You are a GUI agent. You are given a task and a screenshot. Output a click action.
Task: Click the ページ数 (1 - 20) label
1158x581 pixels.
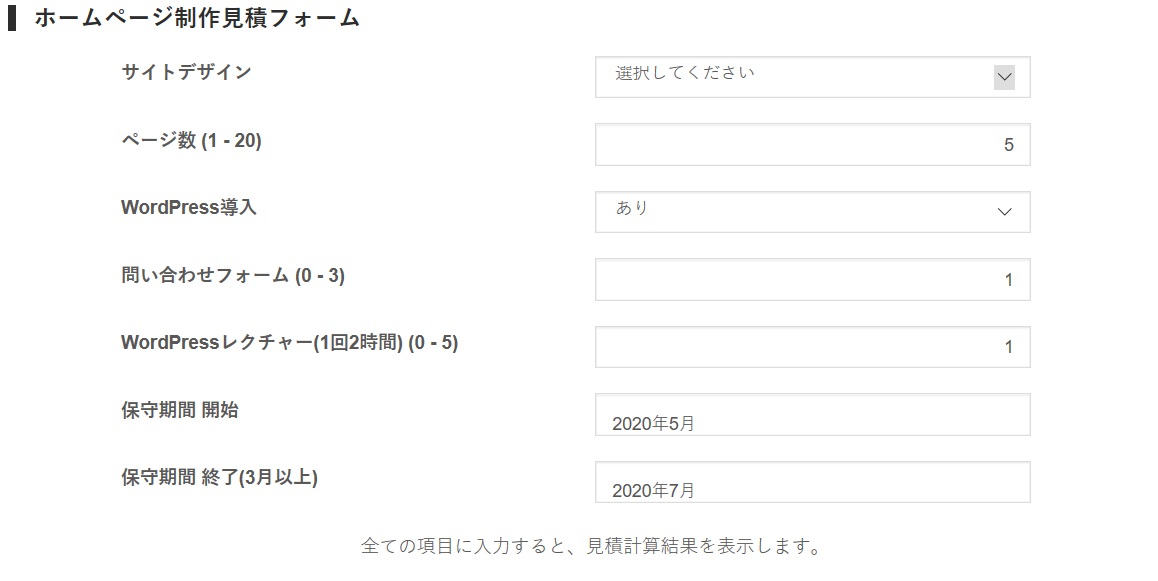[x=191, y=141]
